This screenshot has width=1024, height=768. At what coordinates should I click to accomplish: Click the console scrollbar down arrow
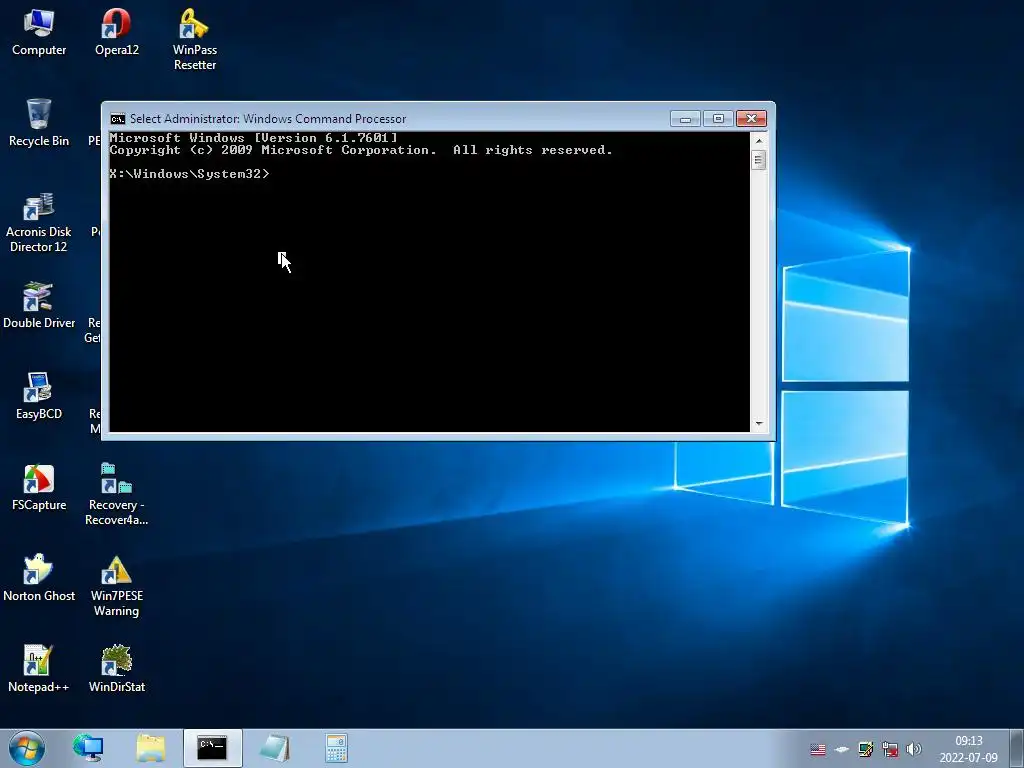758,424
